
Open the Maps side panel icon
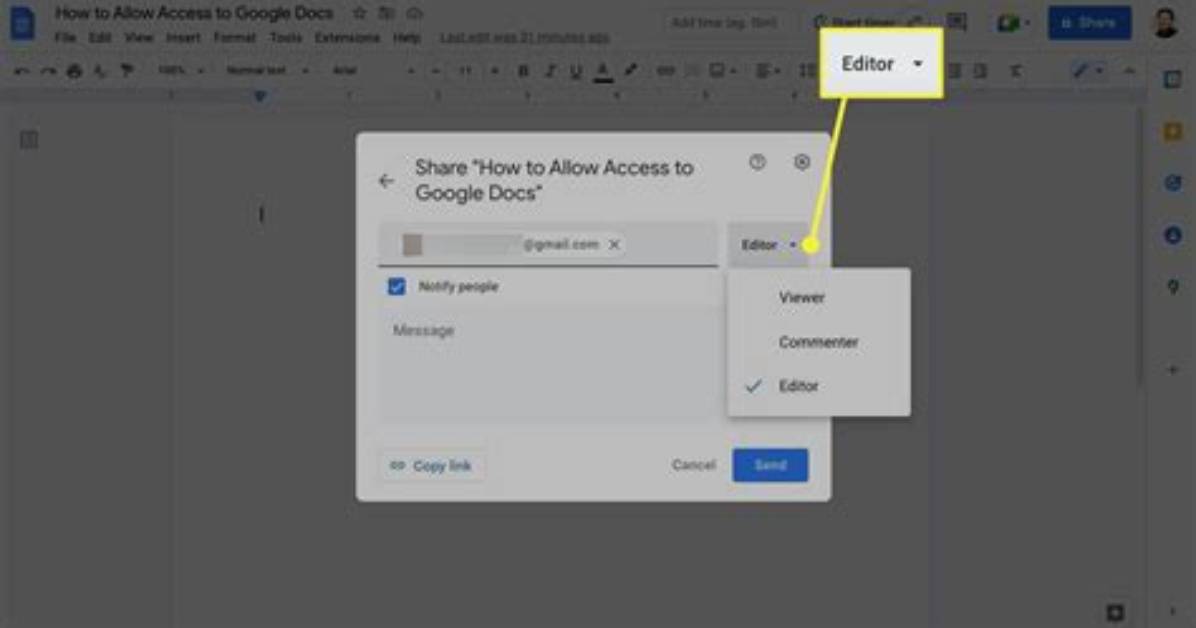(1173, 287)
